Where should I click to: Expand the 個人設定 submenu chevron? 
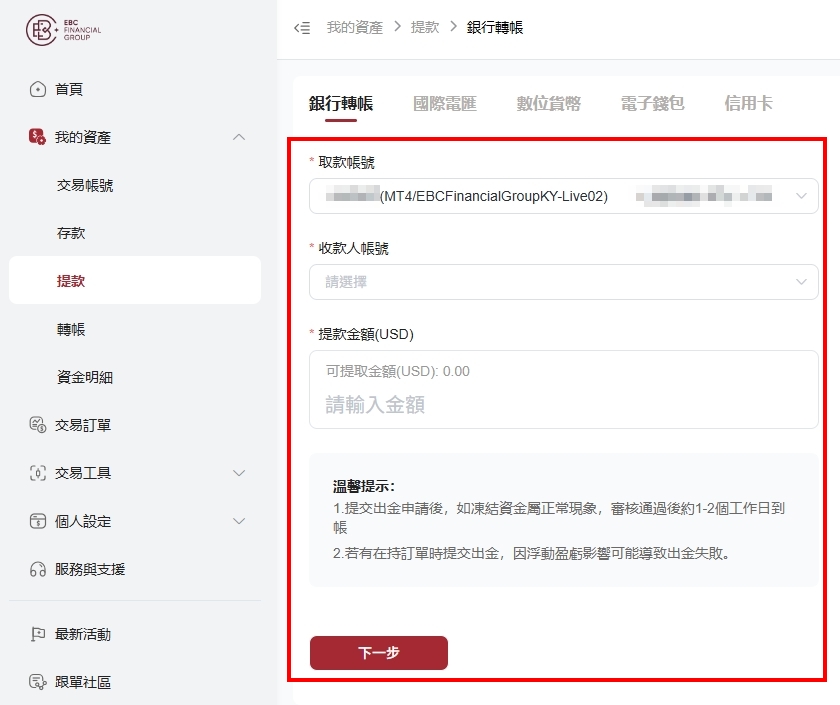pos(239,521)
